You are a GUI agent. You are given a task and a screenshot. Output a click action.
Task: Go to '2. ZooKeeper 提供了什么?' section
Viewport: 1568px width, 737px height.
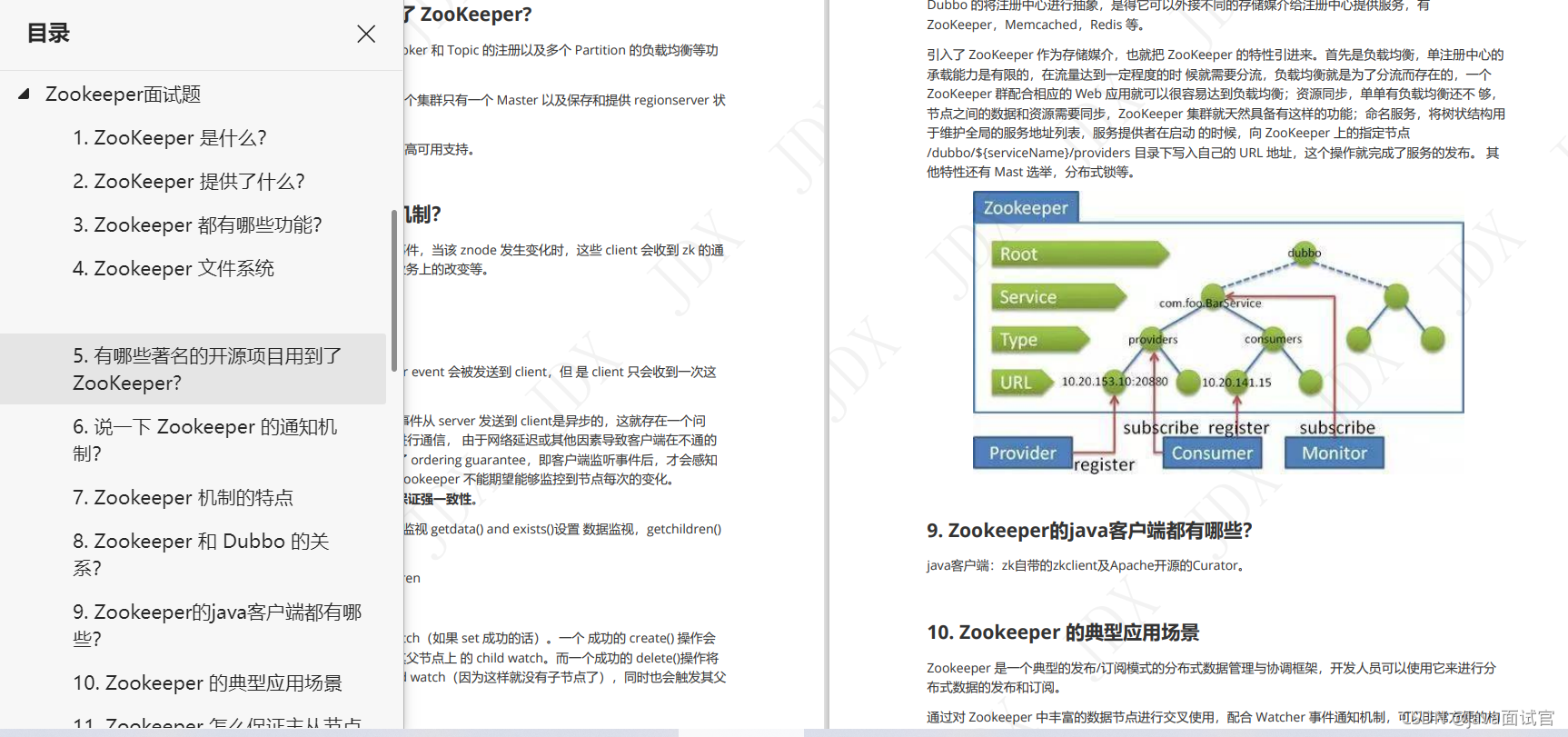189,182
